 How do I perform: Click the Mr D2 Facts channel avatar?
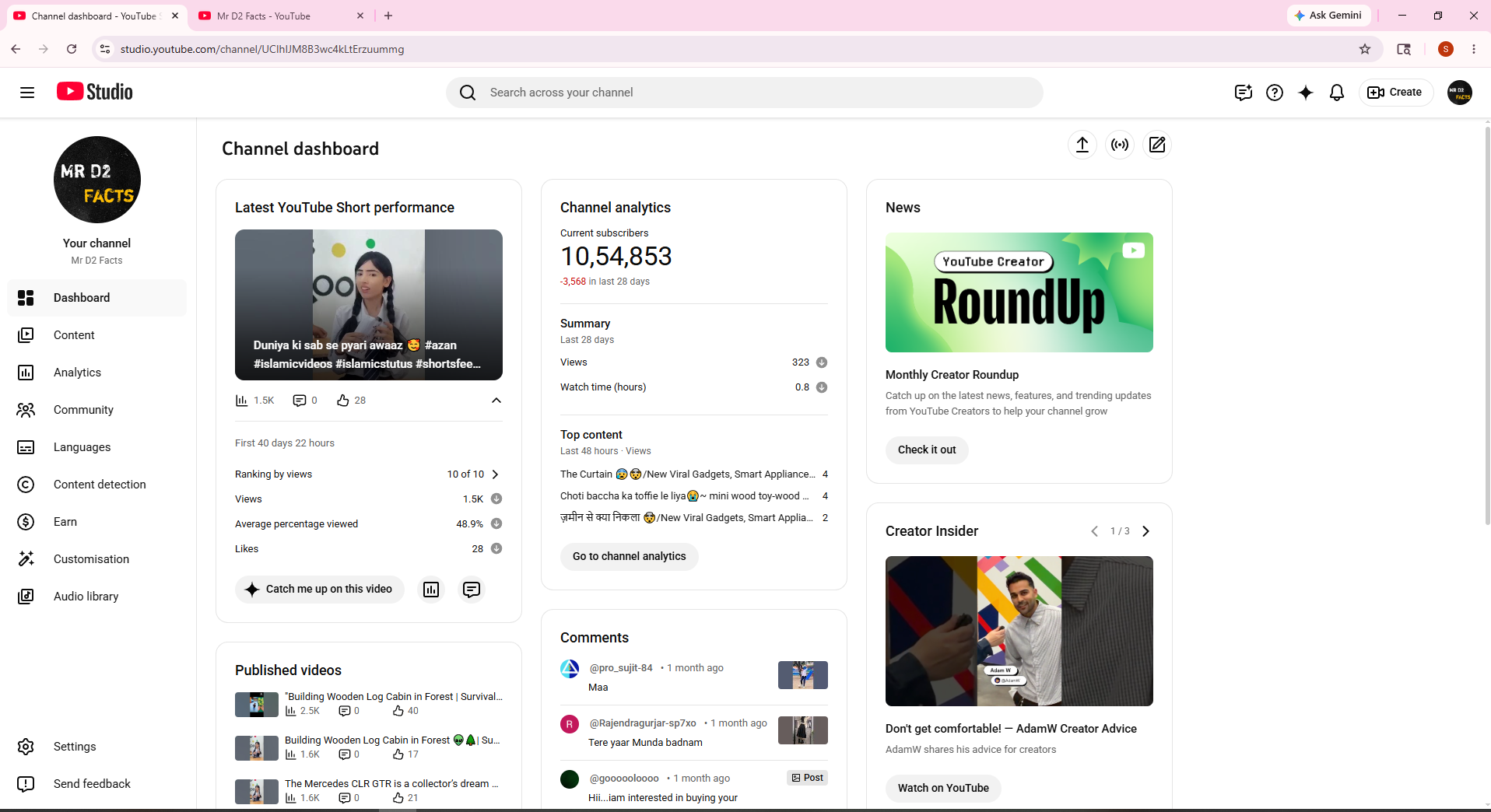point(97,180)
